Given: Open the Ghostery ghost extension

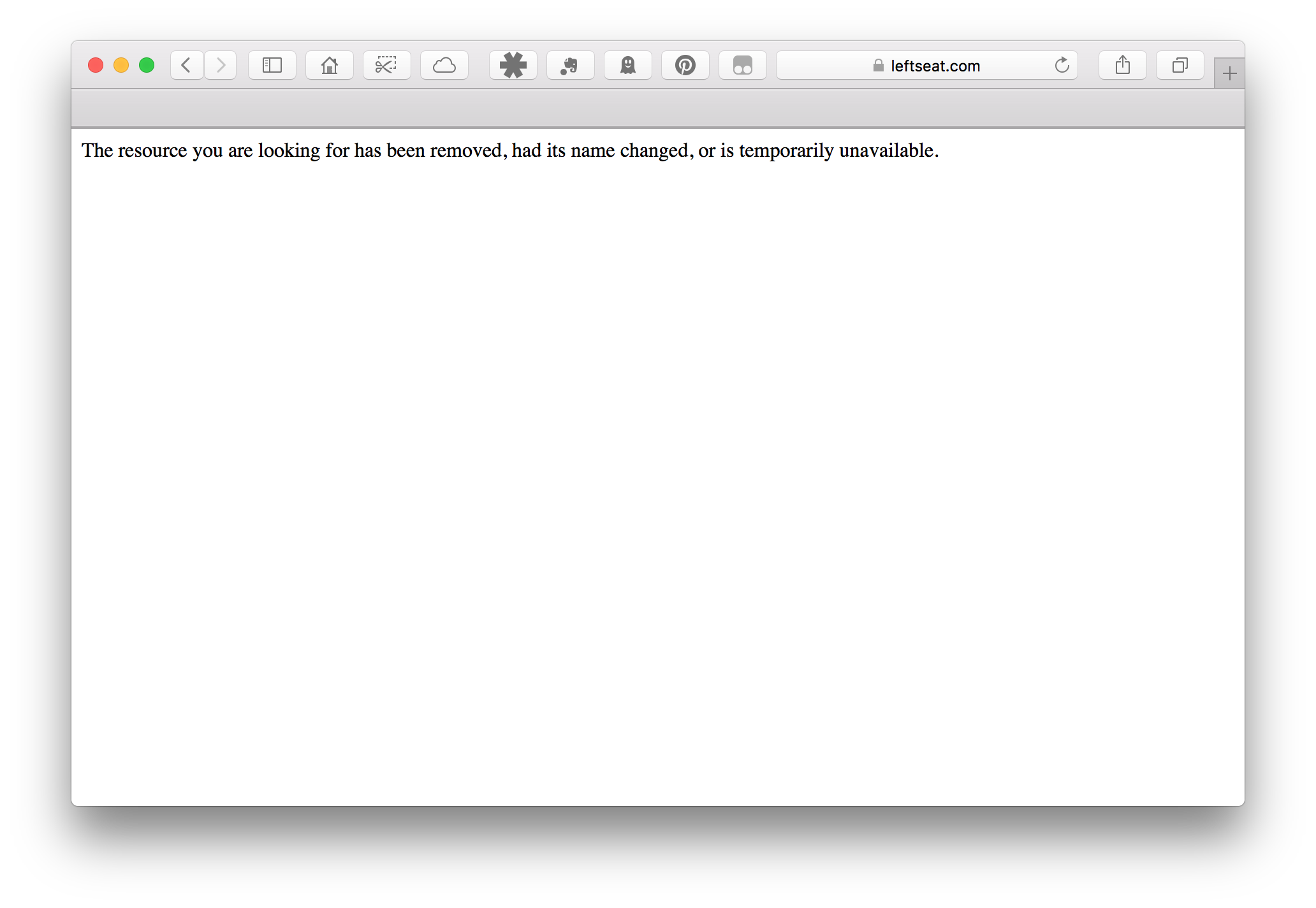Looking at the screenshot, I should [628, 65].
